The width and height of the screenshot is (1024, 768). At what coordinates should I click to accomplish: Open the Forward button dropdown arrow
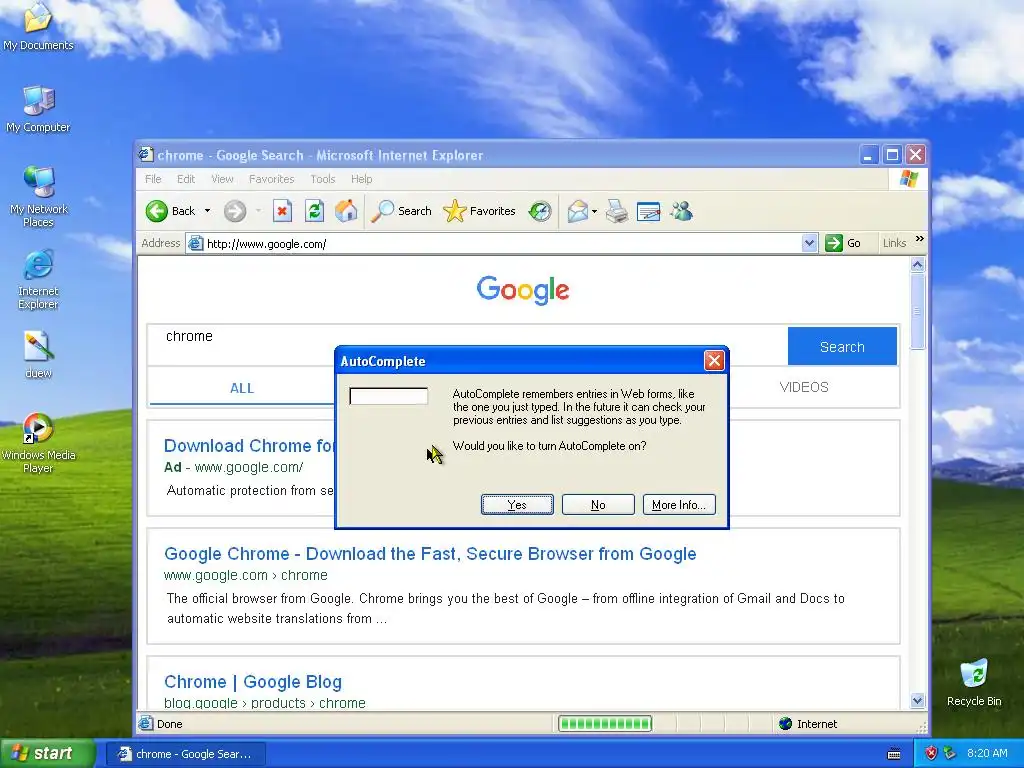point(258,211)
